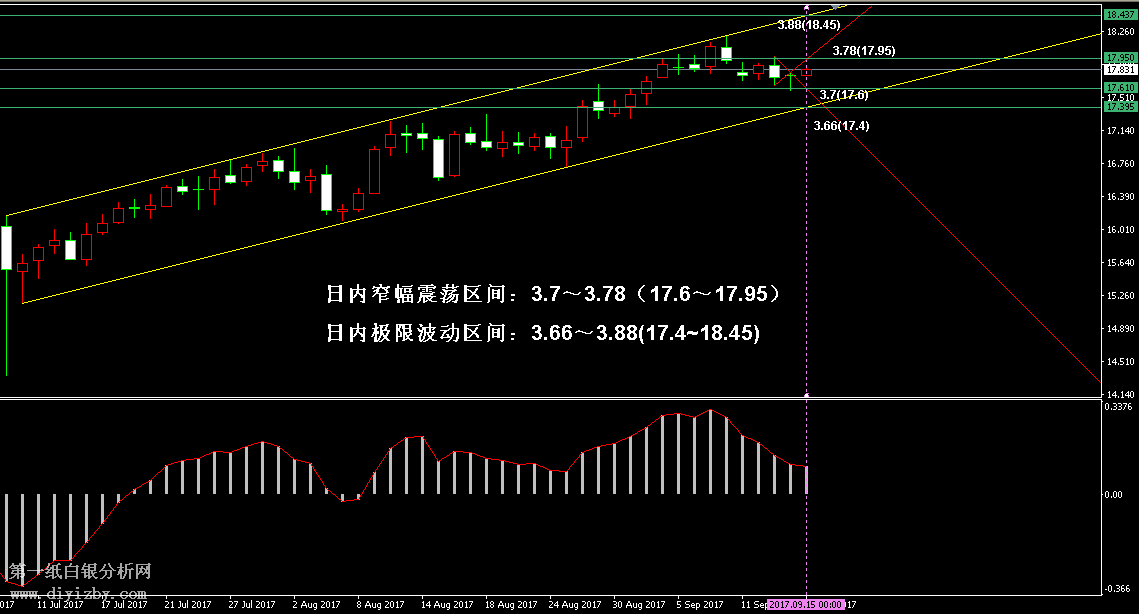Screen dimensions: 1139x614
Task: Click the current price label 17.831
Action: (x=1119, y=70)
